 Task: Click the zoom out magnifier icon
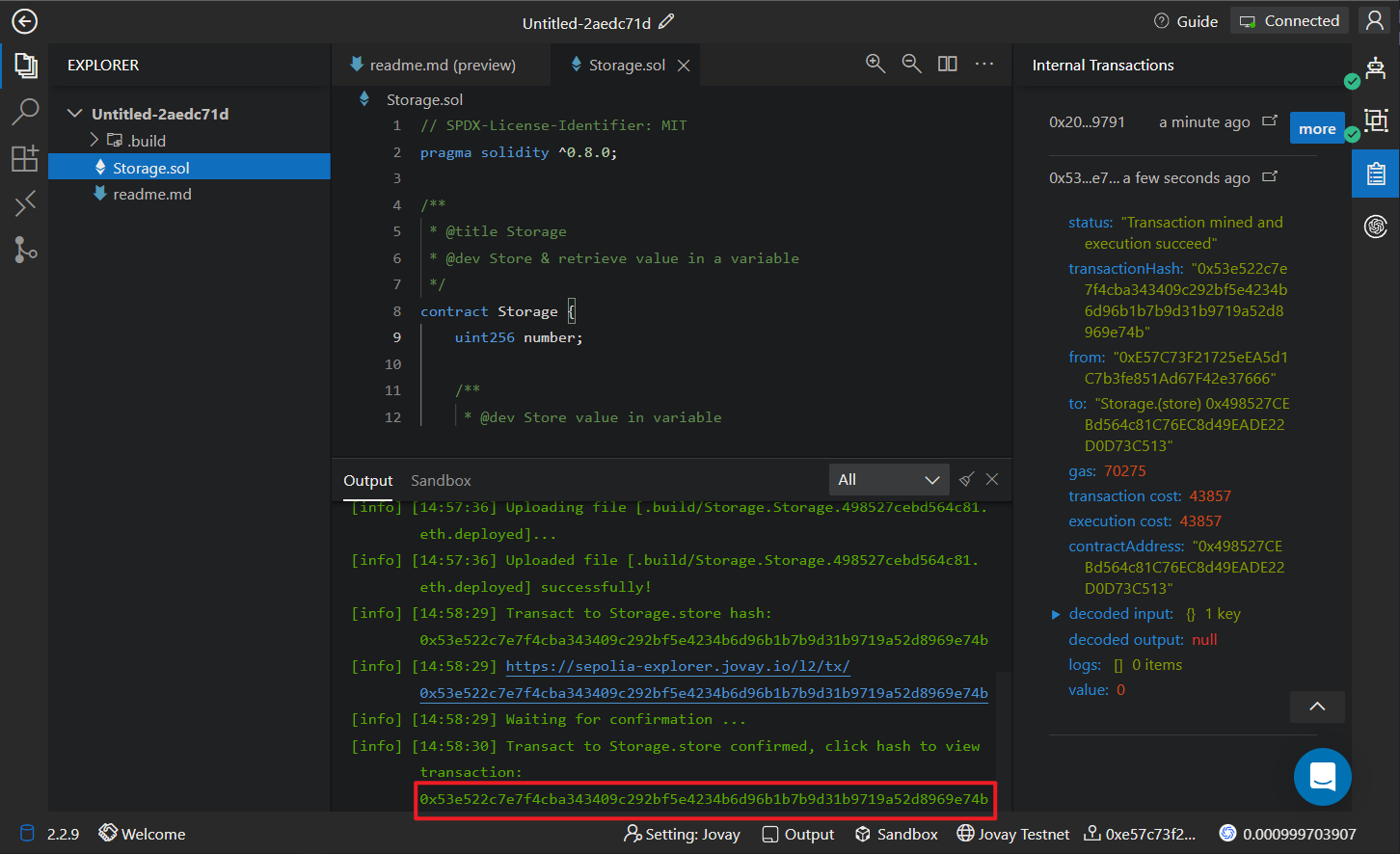[911, 64]
